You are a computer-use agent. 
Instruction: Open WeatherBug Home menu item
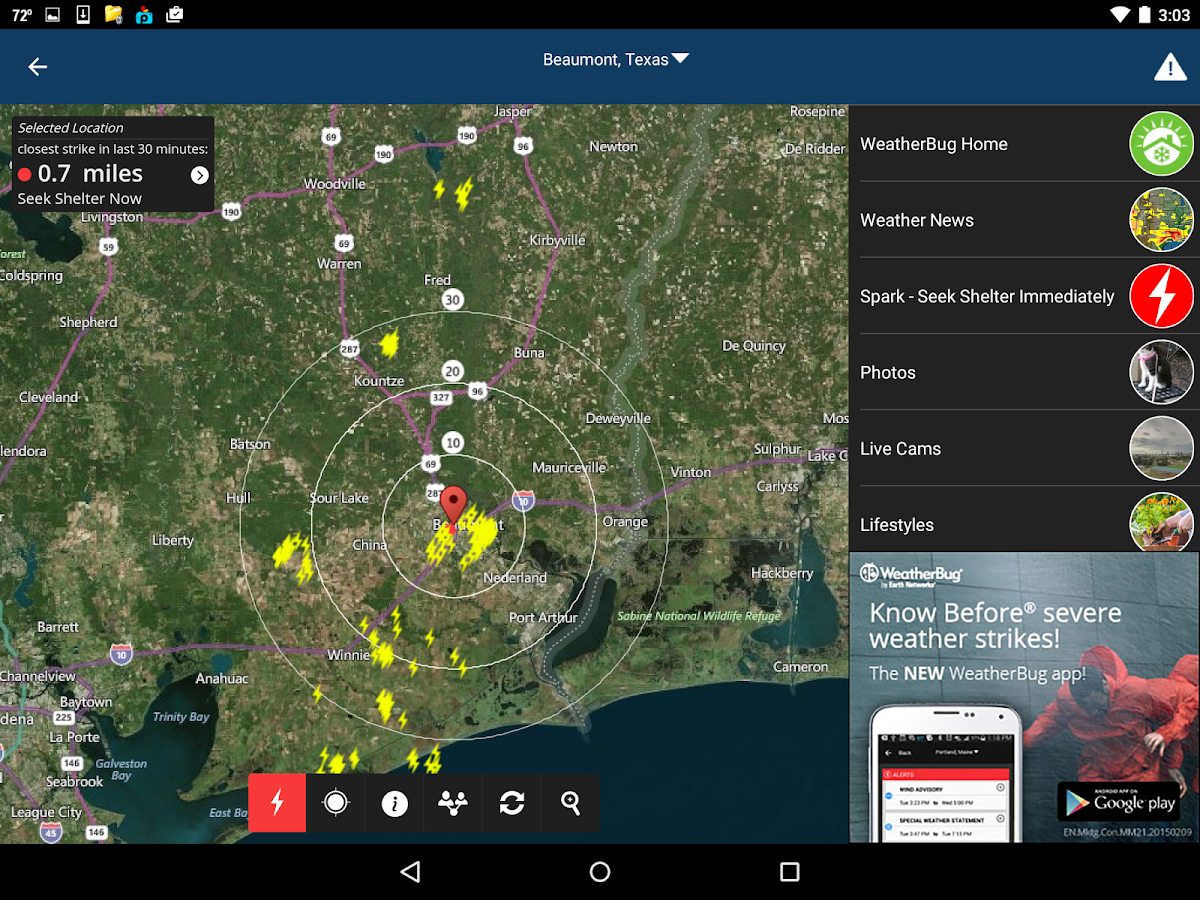[1024, 144]
